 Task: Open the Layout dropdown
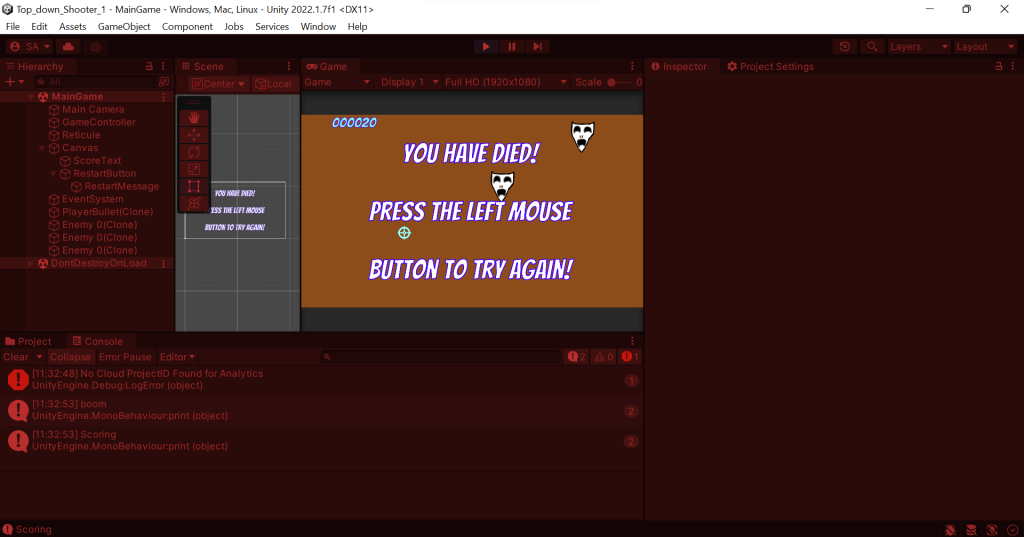[984, 47]
